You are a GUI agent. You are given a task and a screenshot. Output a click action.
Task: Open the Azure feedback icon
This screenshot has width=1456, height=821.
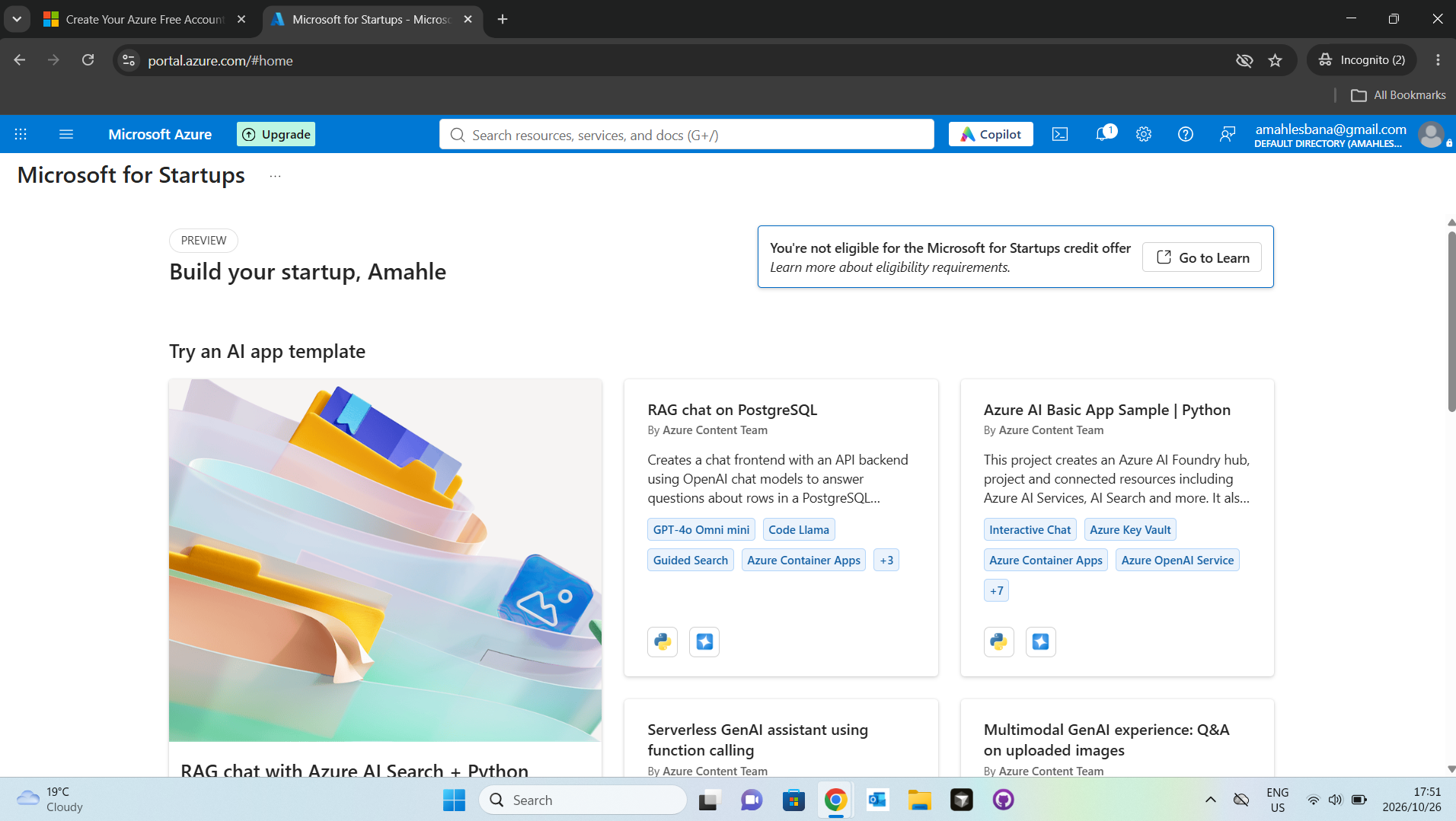click(x=1228, y=134)
